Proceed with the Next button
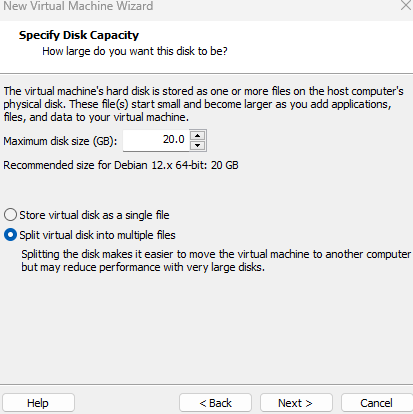Image resolution: width=413 pixels, height=414 pixels. 296,403
